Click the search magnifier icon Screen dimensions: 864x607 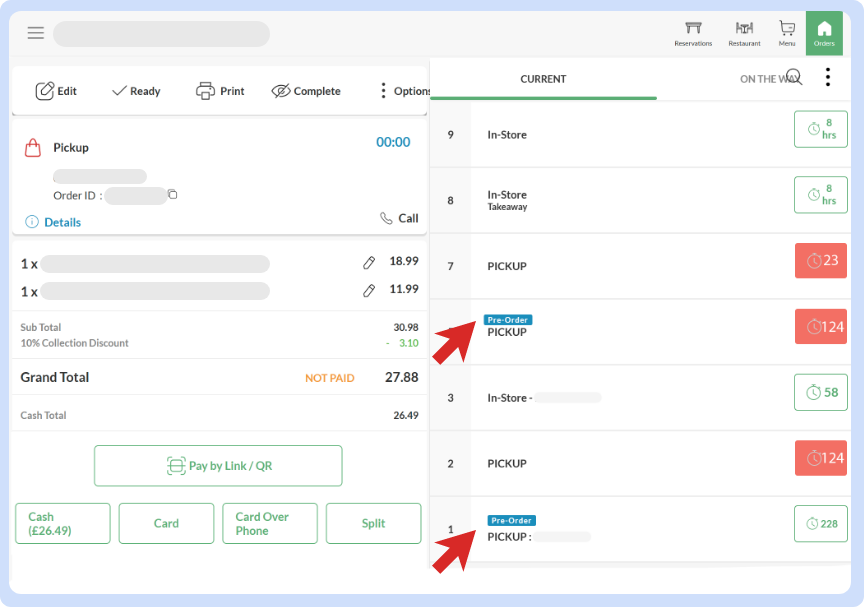(x=794, y=77)
